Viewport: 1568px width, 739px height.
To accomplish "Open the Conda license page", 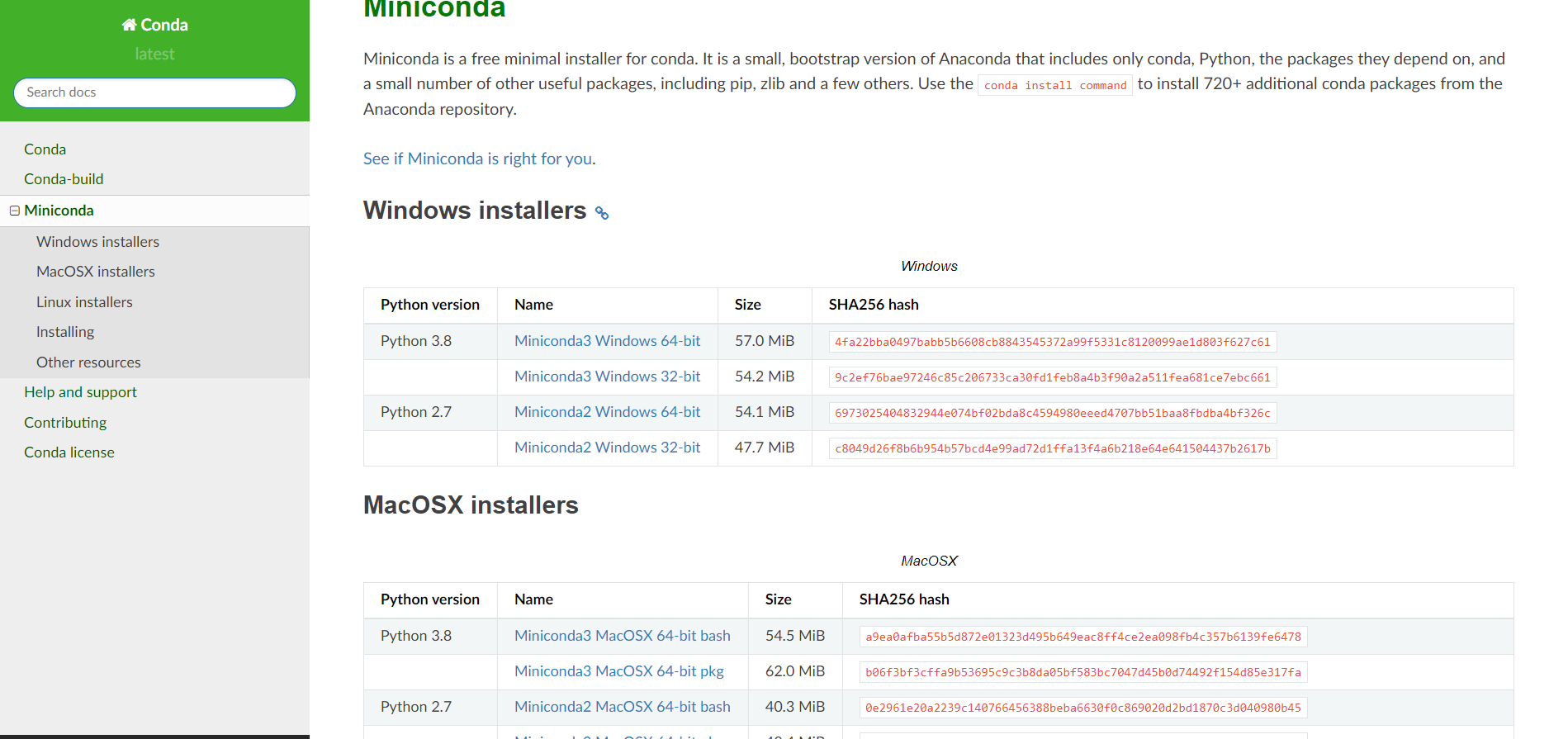I will pos(69,452).
